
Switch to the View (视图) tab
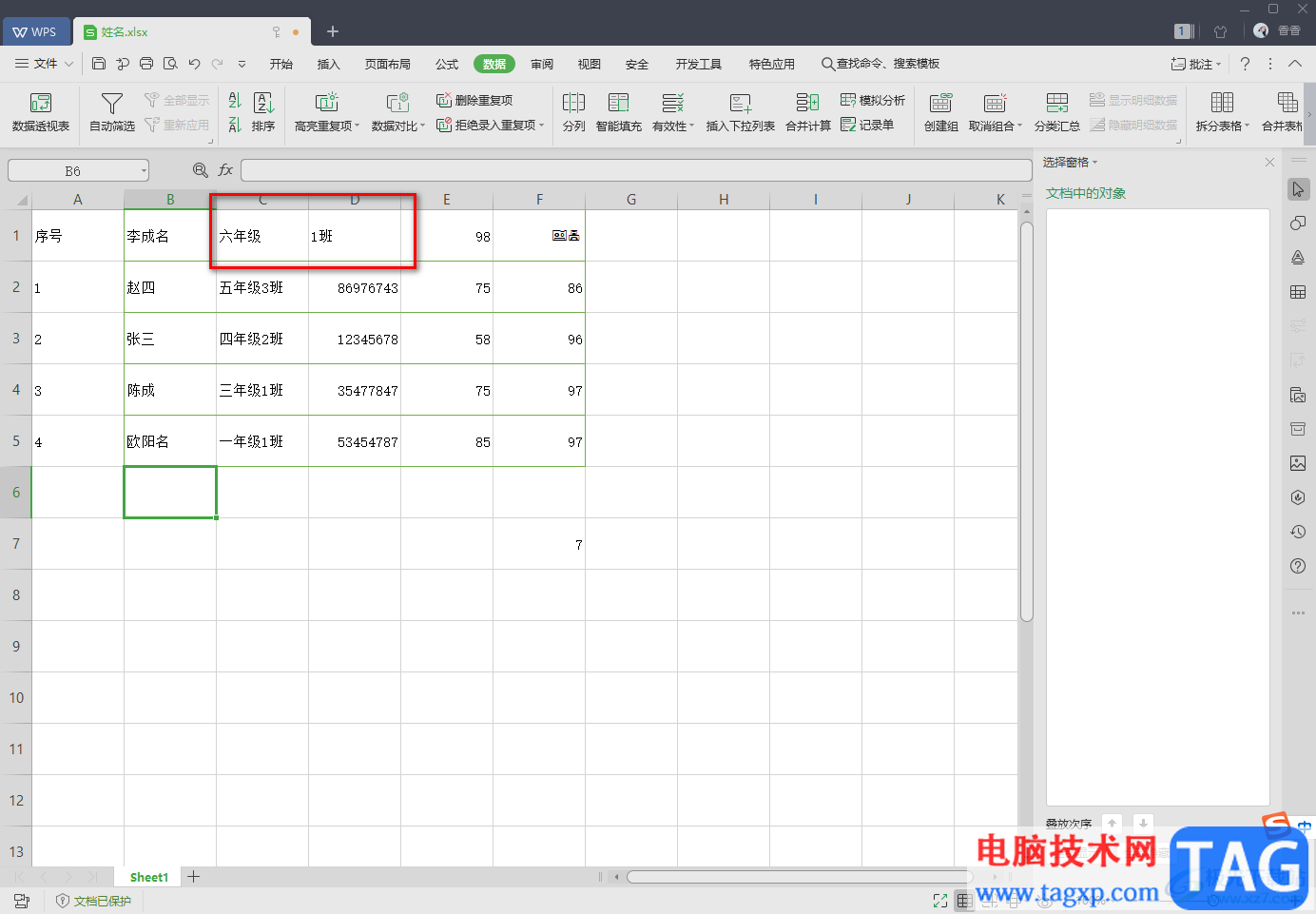tap(590, 64)
